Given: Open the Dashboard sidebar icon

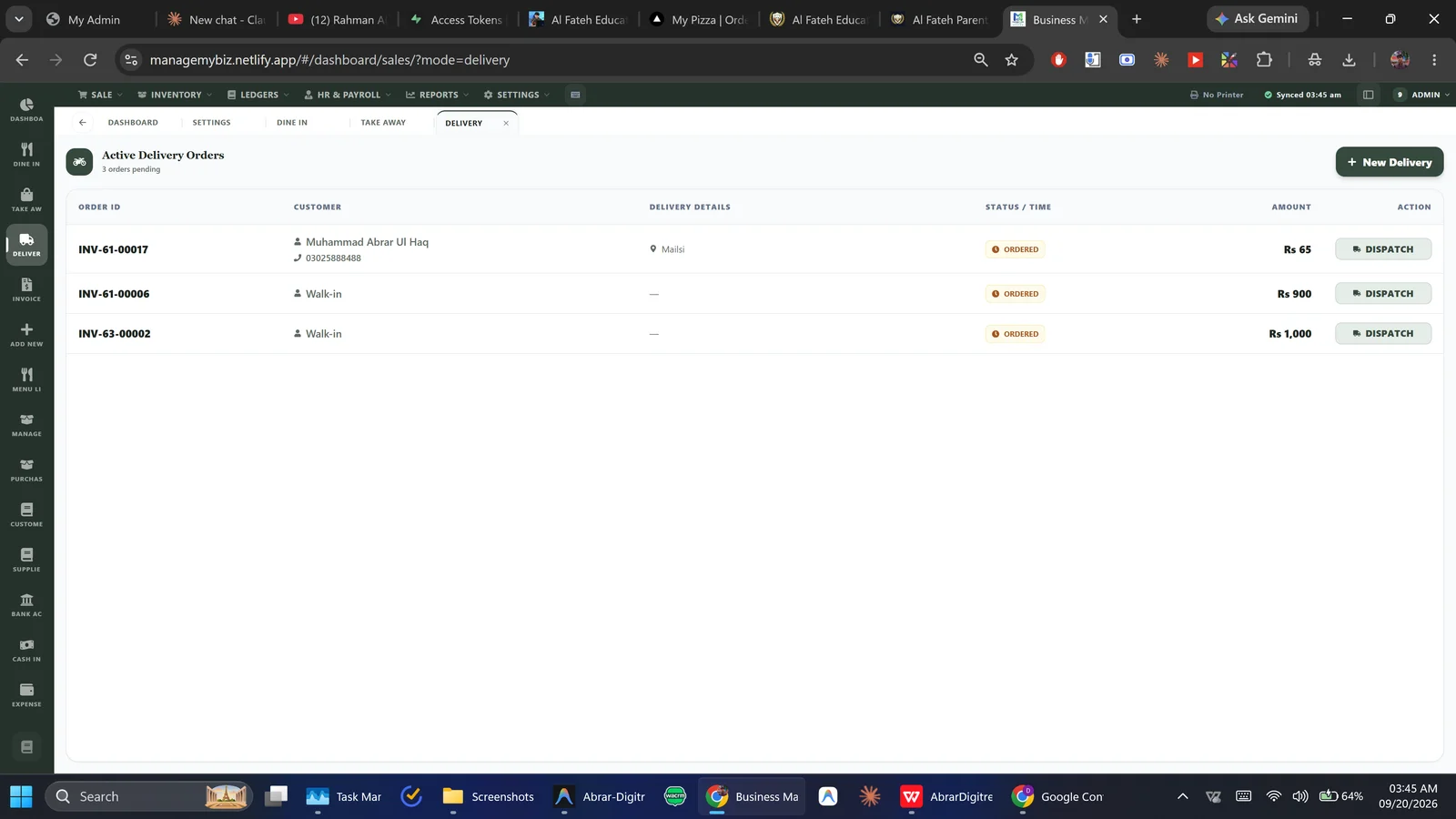Looking at the screenshot, I should 26,109.
